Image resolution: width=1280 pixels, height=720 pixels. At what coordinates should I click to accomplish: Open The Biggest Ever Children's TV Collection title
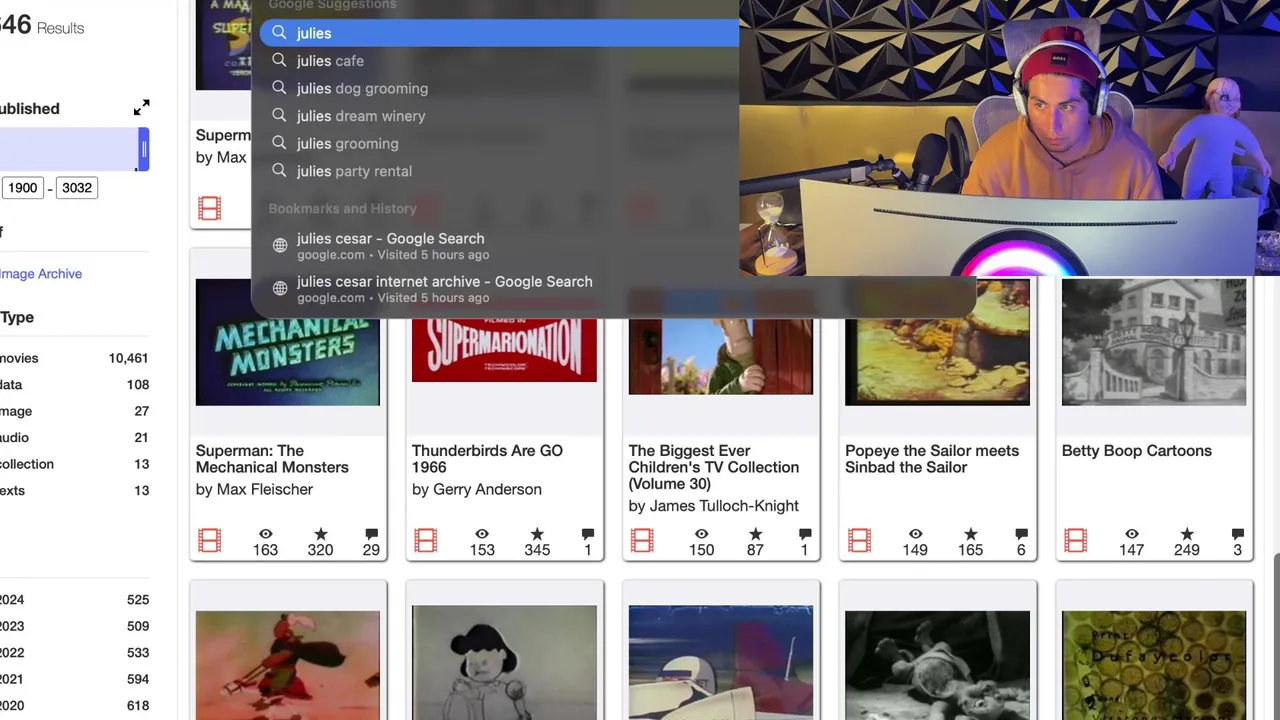coord(714,467)
